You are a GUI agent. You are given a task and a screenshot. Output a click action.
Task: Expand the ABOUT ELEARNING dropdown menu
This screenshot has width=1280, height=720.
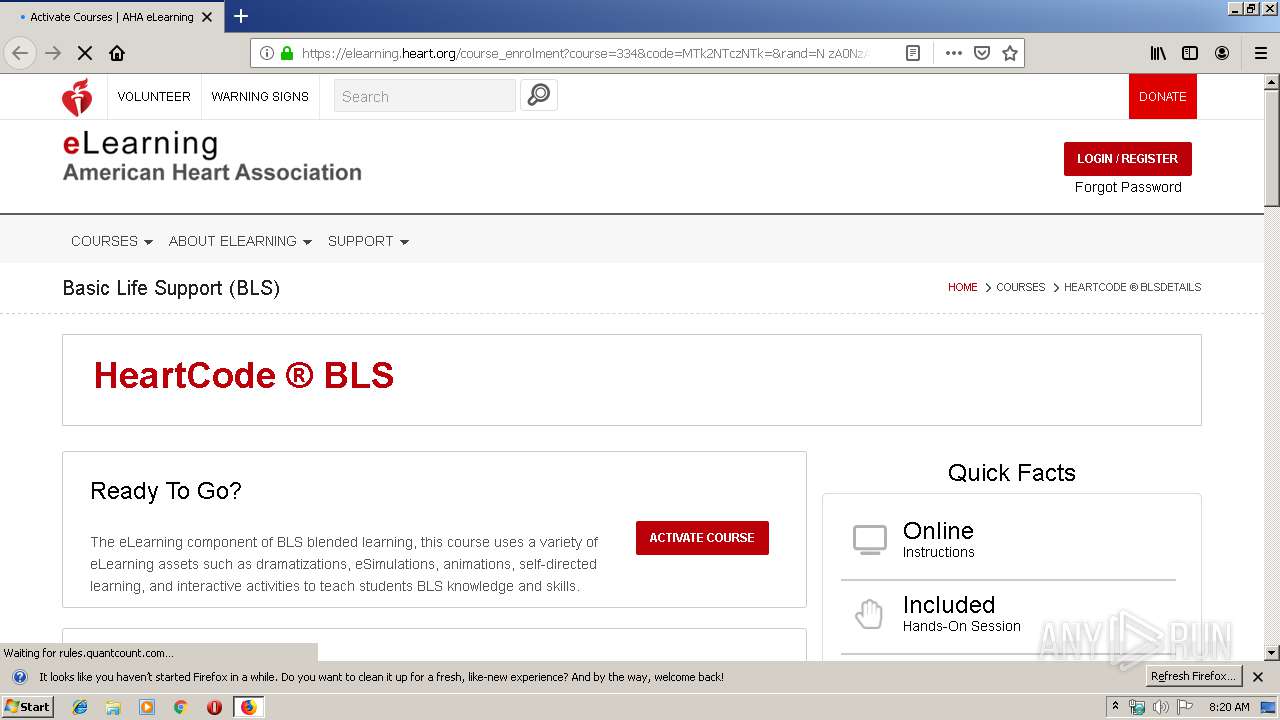coord(240,241)
